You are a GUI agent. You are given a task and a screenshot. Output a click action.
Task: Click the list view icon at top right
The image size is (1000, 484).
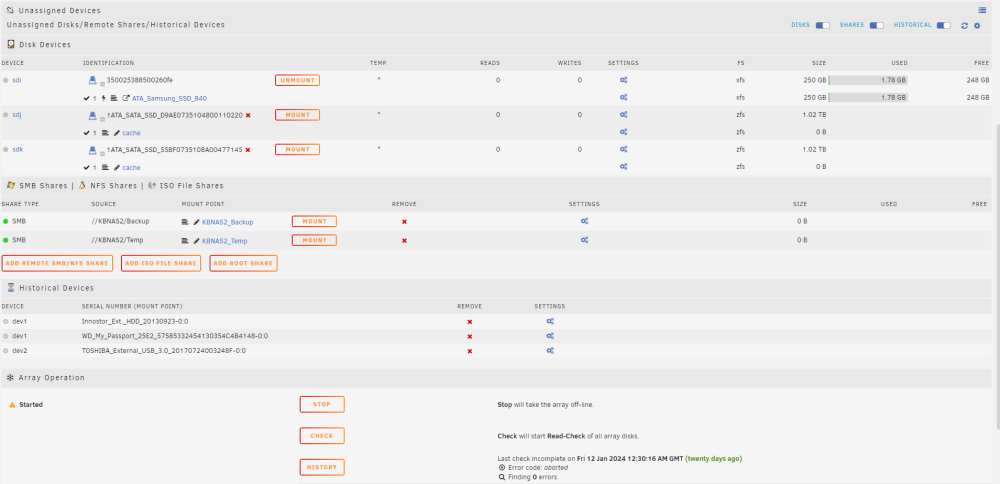[x=983, y=10]
